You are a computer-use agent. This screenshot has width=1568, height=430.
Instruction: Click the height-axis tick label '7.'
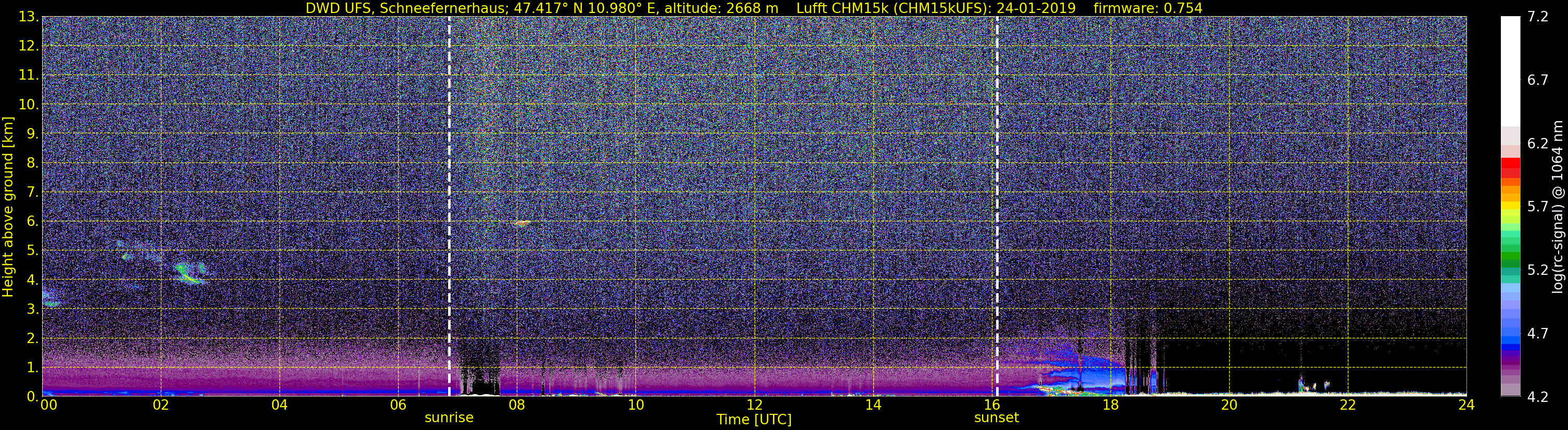coord(33,193)
